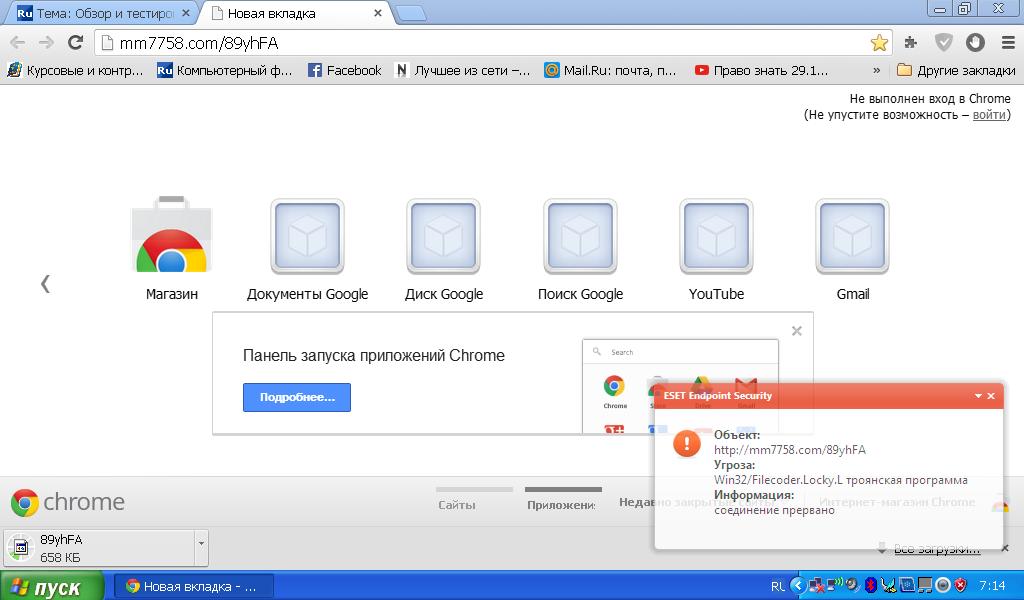1024x600 pixels.
Task: Click the disconnected network tray icon
Action: coord(816,586)
